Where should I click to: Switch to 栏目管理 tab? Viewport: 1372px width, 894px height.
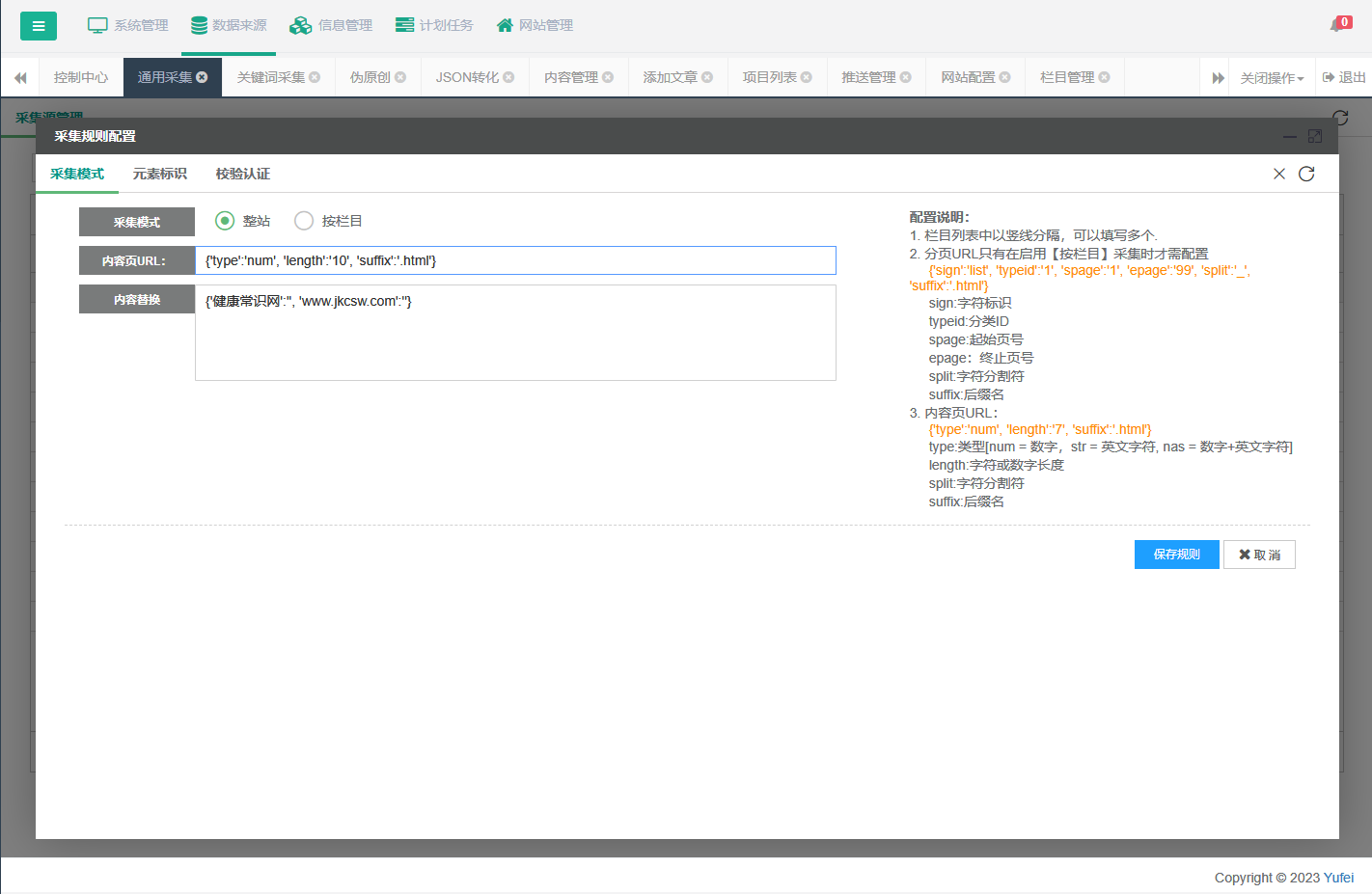[x=1068, y=77]
